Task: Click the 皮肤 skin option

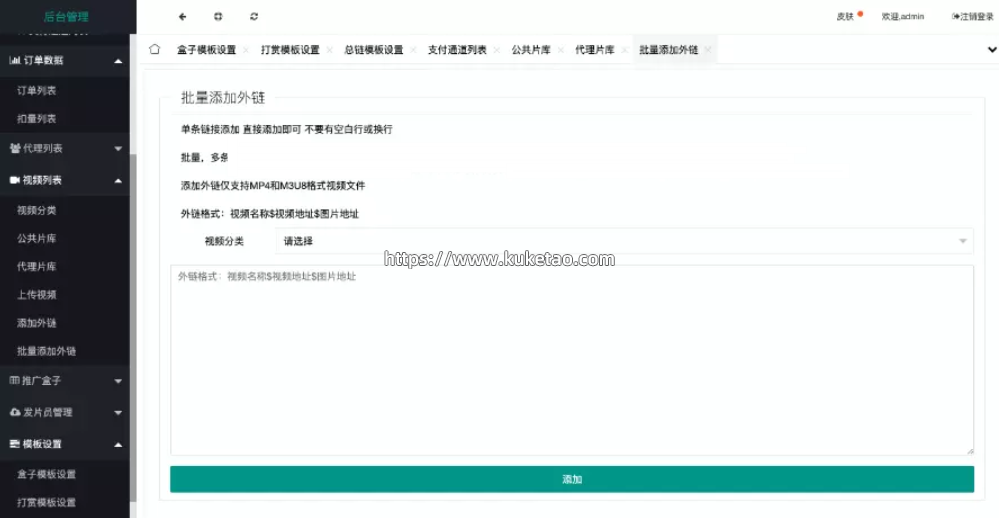Action: tap(845, 17)
